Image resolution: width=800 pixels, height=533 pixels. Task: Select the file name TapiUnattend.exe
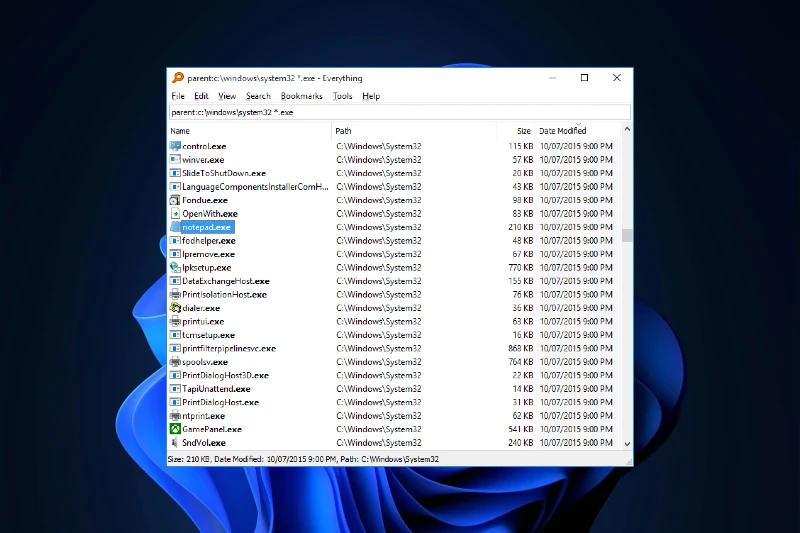click(216, 389)
